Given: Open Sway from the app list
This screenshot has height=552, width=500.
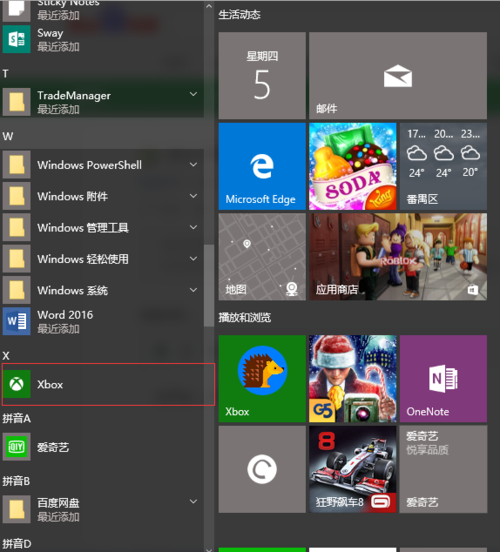Looking at the screenshot, I should coord(102,39).
